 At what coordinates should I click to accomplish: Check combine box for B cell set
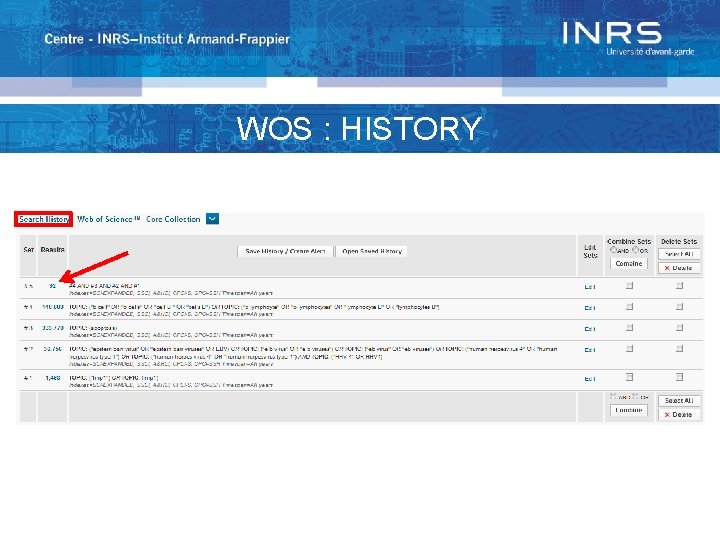tap(630, 306)
